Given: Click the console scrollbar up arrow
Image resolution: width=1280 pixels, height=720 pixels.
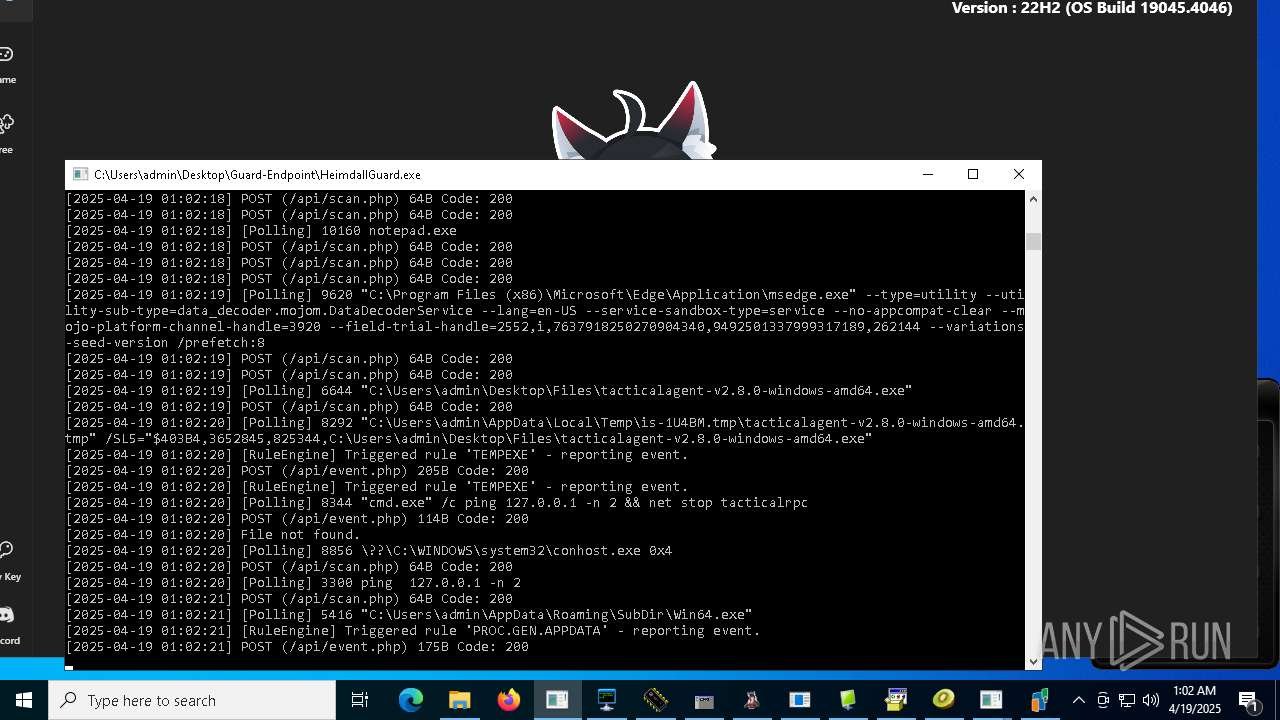Looking at the screenshot, I should pos(1033,199).
